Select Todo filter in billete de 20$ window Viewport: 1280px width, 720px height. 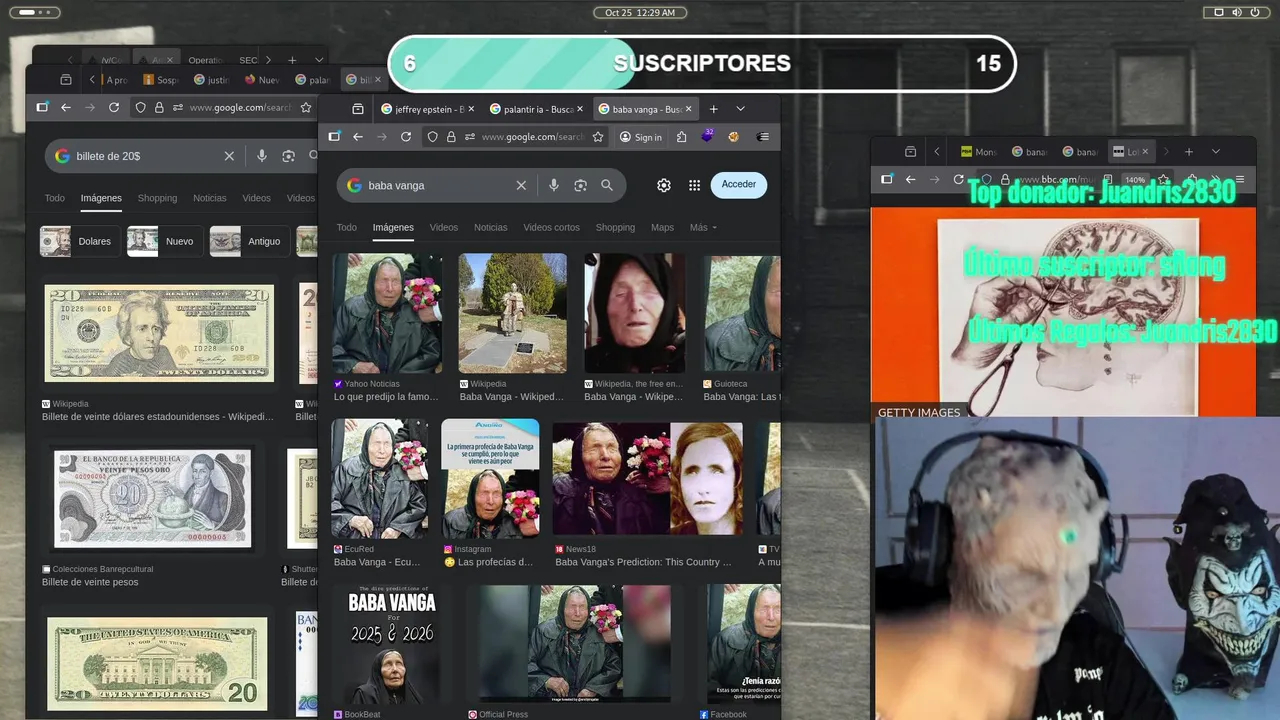(x=55, y=198)
